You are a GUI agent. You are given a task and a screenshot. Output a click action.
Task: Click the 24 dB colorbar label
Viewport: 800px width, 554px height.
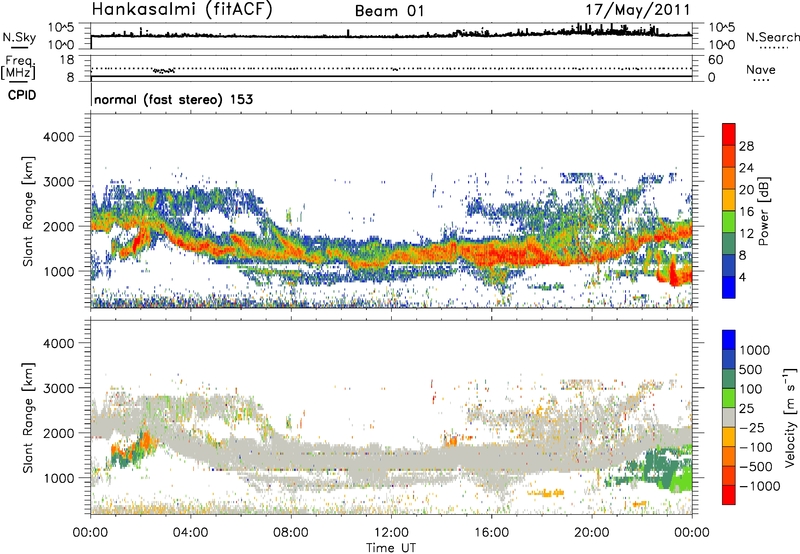pyautogui.click(x=746, y=168)
